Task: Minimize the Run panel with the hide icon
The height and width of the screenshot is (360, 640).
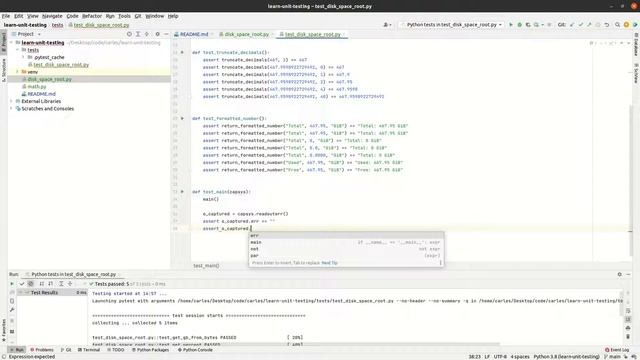Action: pyautogui.click(x=629, y=274)
